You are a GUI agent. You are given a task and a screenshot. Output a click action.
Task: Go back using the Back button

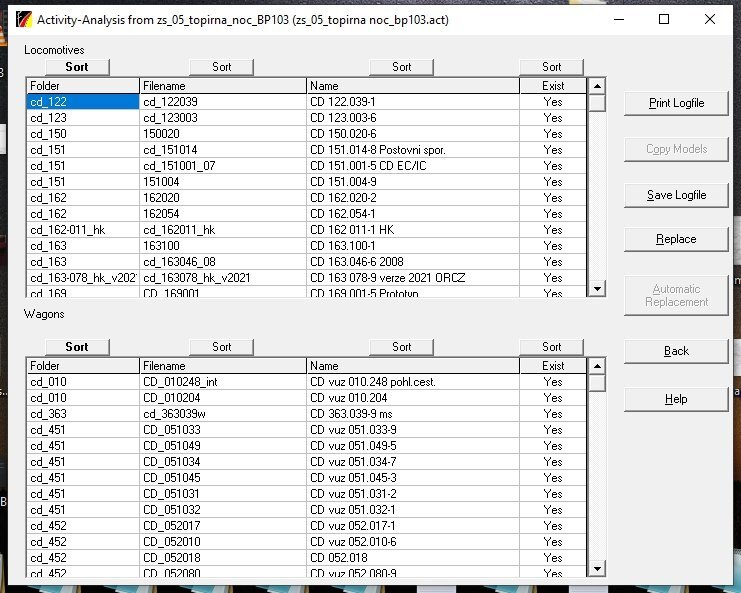[676, 351]
